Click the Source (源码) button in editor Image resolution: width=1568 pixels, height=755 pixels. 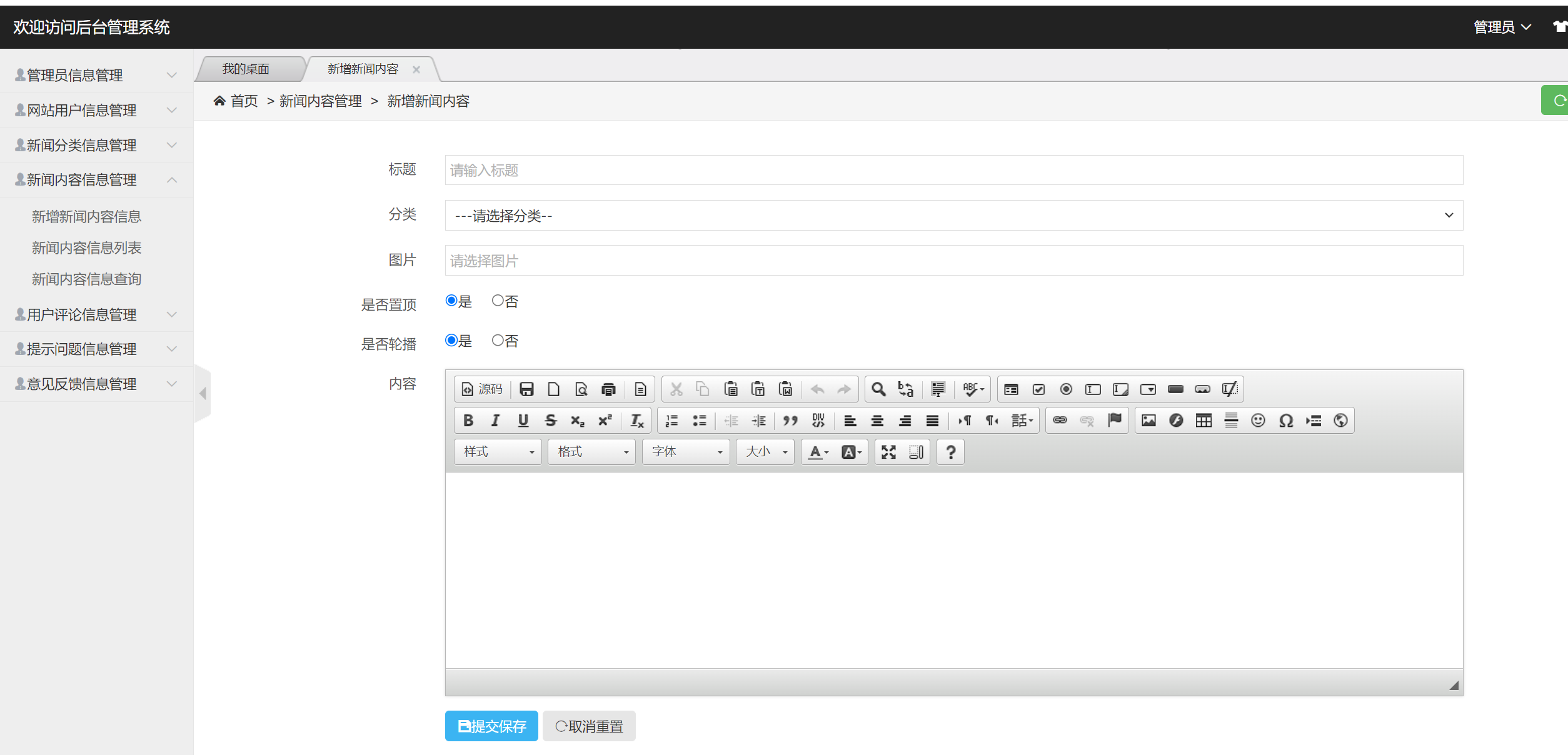482,389
